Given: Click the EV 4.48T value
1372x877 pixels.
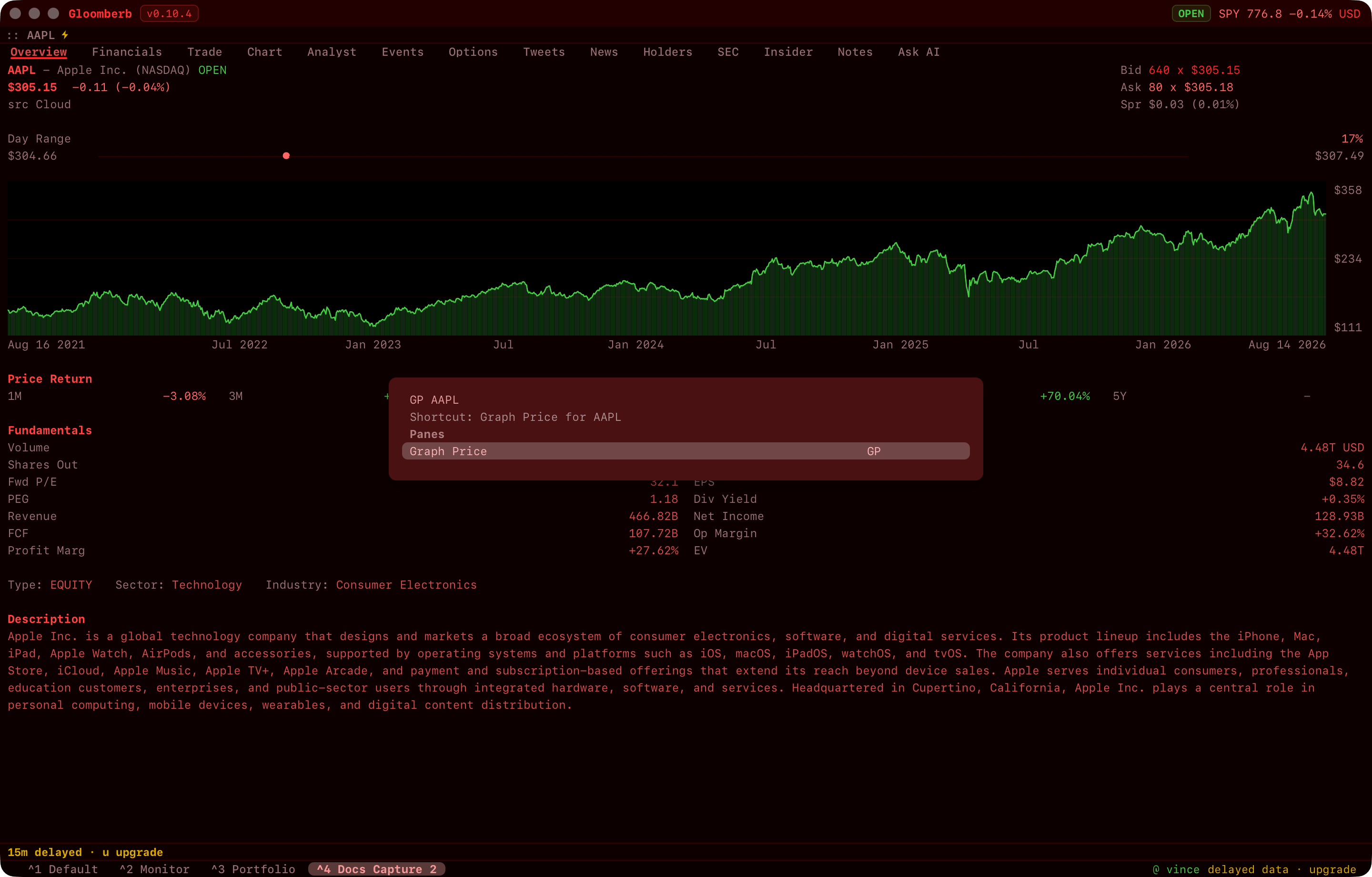Looking at the screenshot, I should point(1346,550).
